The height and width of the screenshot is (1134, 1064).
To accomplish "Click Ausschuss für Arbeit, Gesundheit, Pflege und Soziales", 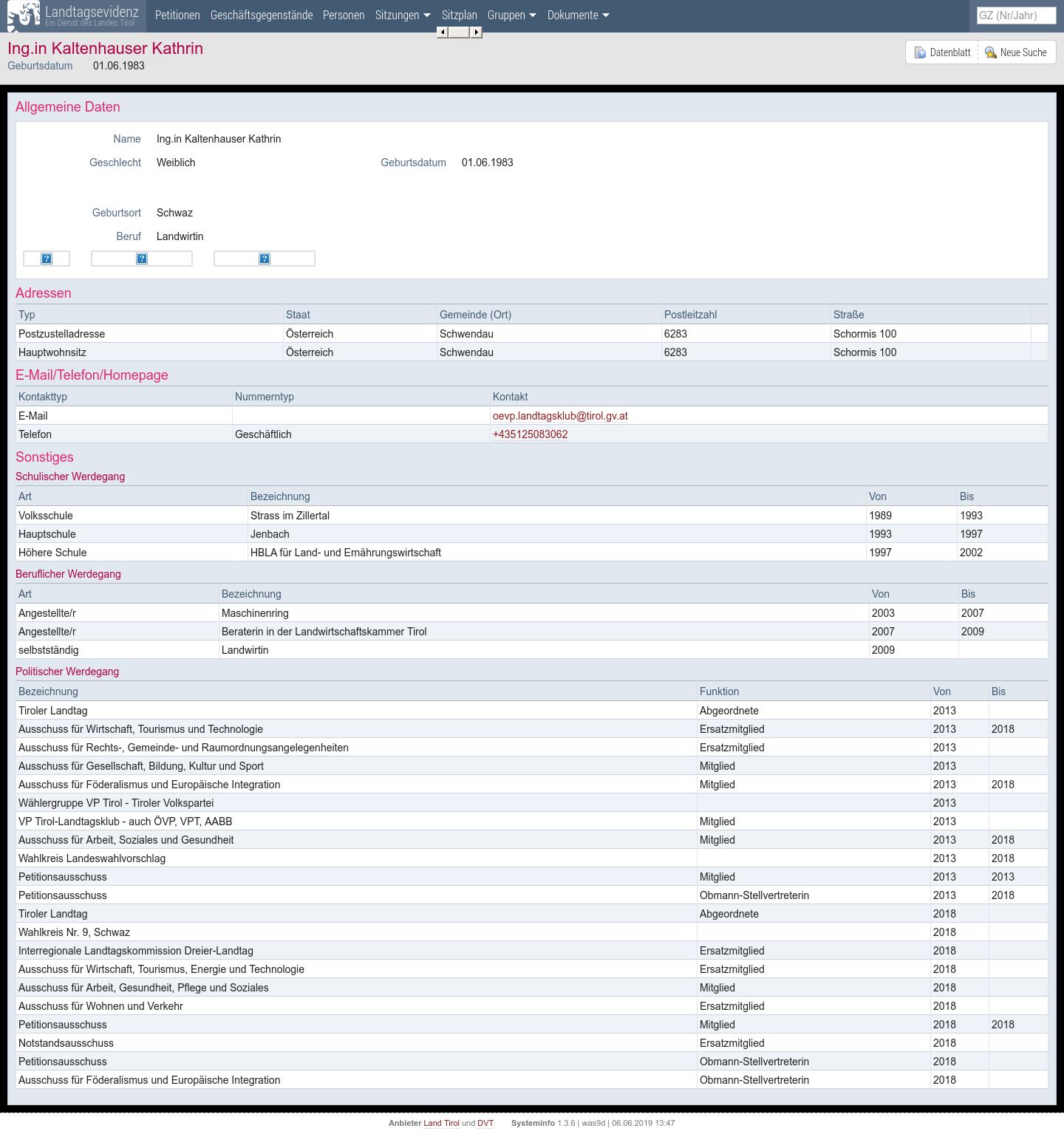I will (143, 988).
